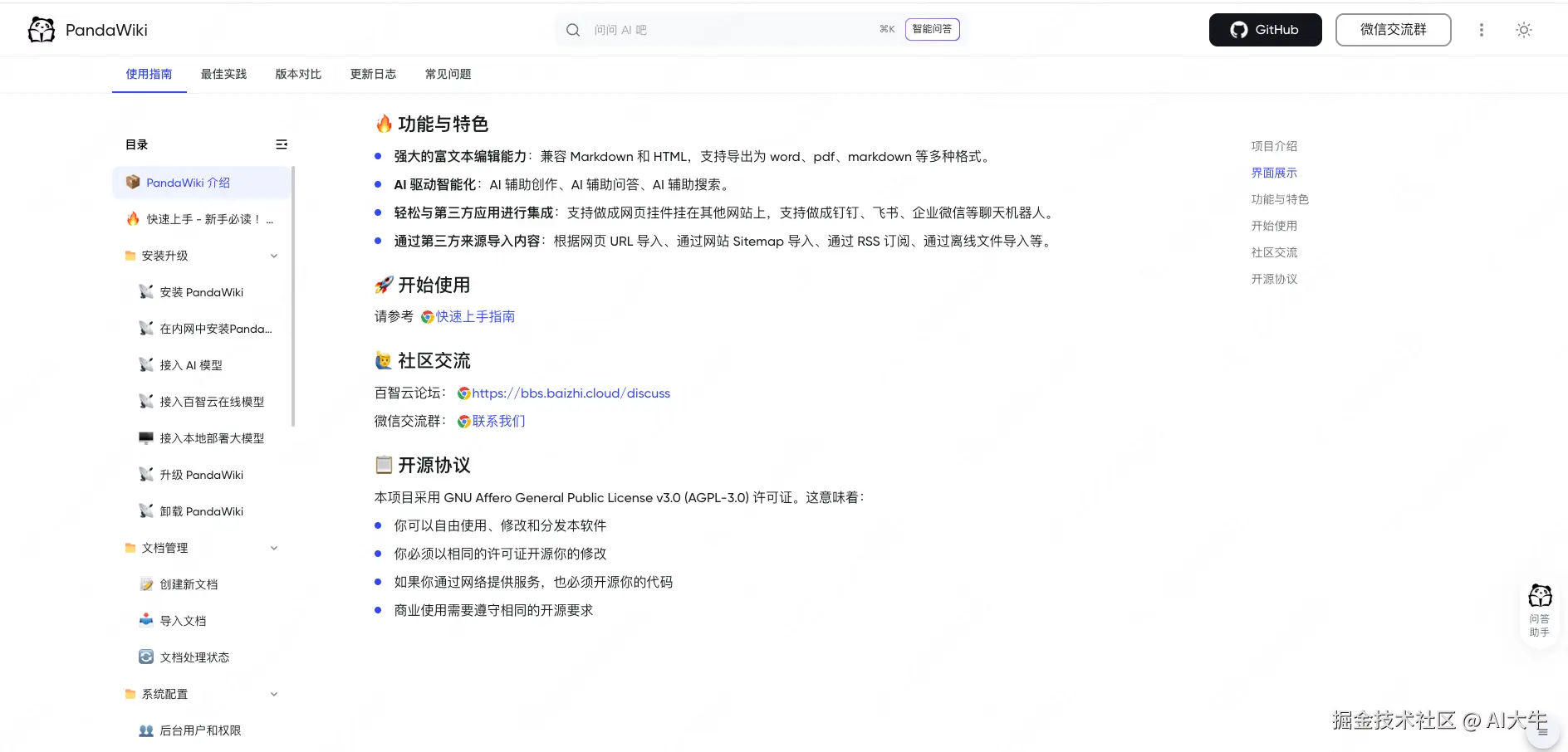Click the folder icon beside 安装升级
Image resolution: width=1568 pixels, height=752 pixels.
[130, 256]
